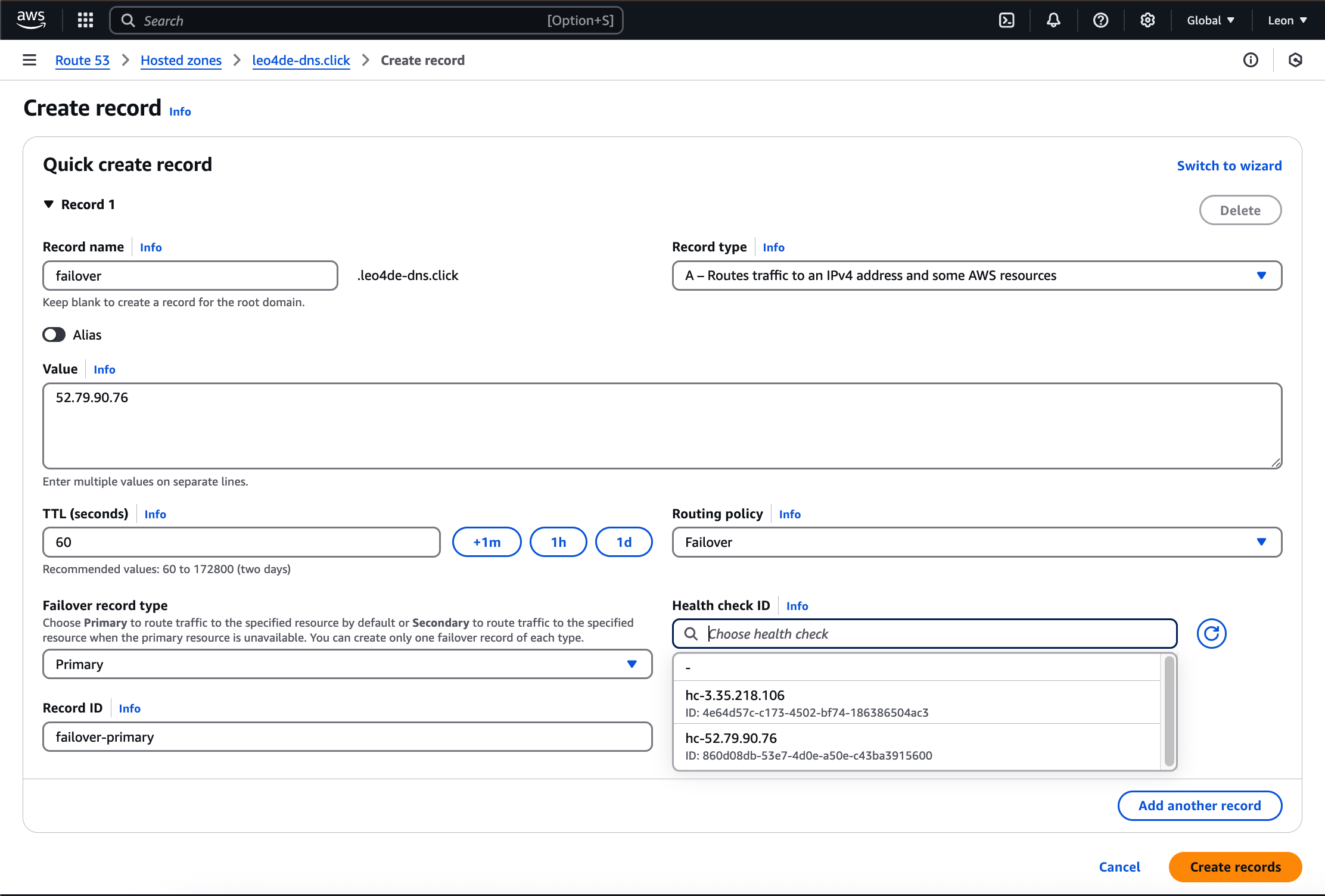Open the Failover record type dropdown
The height and width of the screenshot is (896, 1325).
pyautogui.click(x=347, y=664)
